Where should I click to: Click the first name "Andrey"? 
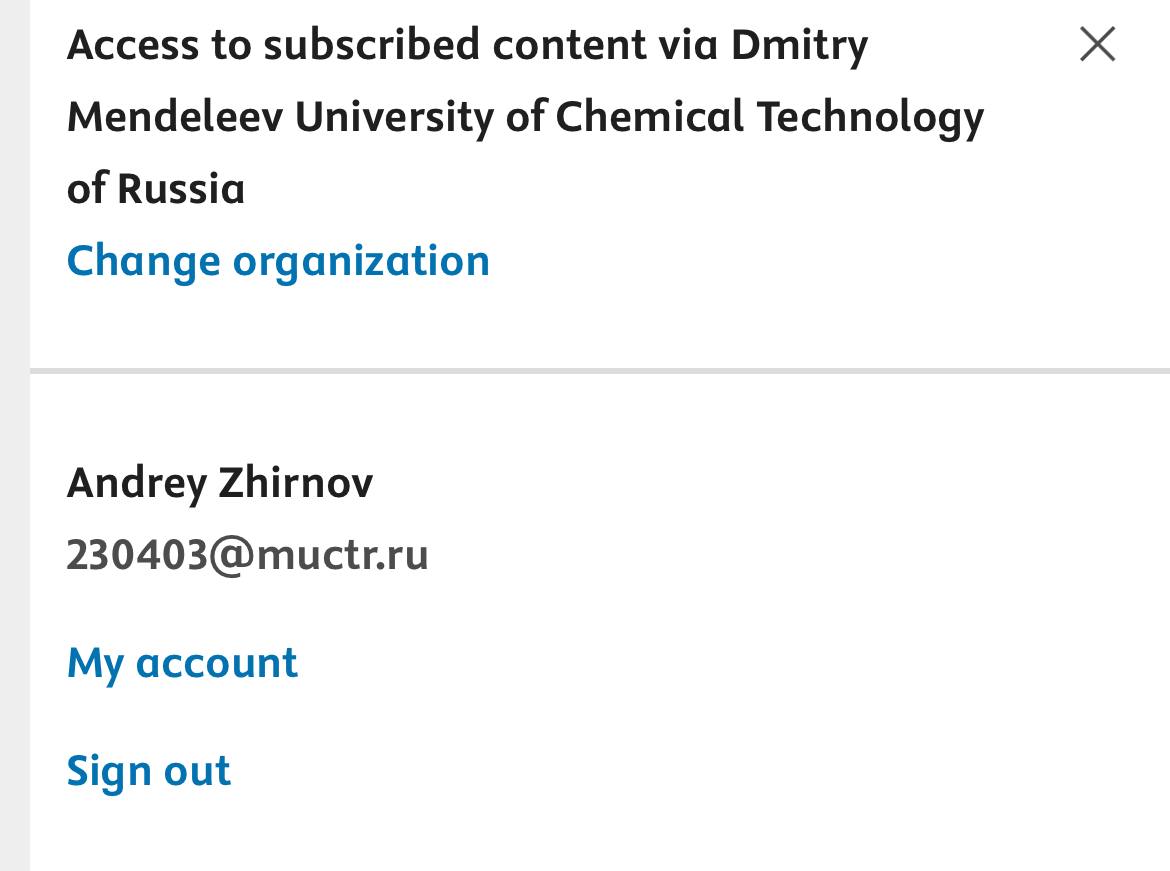click(x=137, y=484)
